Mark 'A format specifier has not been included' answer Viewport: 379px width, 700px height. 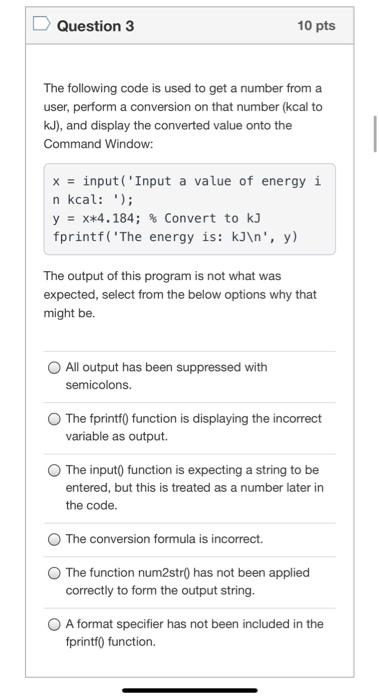pos(54,624)
